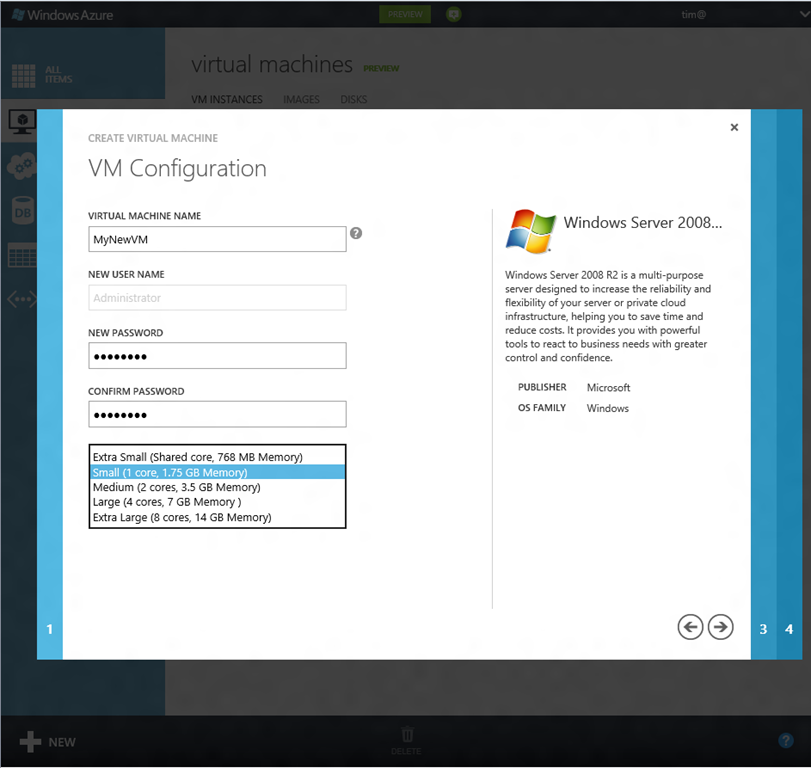Image resolution: width=811 pixels, height=768 pixels.
Task: Click the green feedback icon next to Preview
Action: tap(454, 14)
